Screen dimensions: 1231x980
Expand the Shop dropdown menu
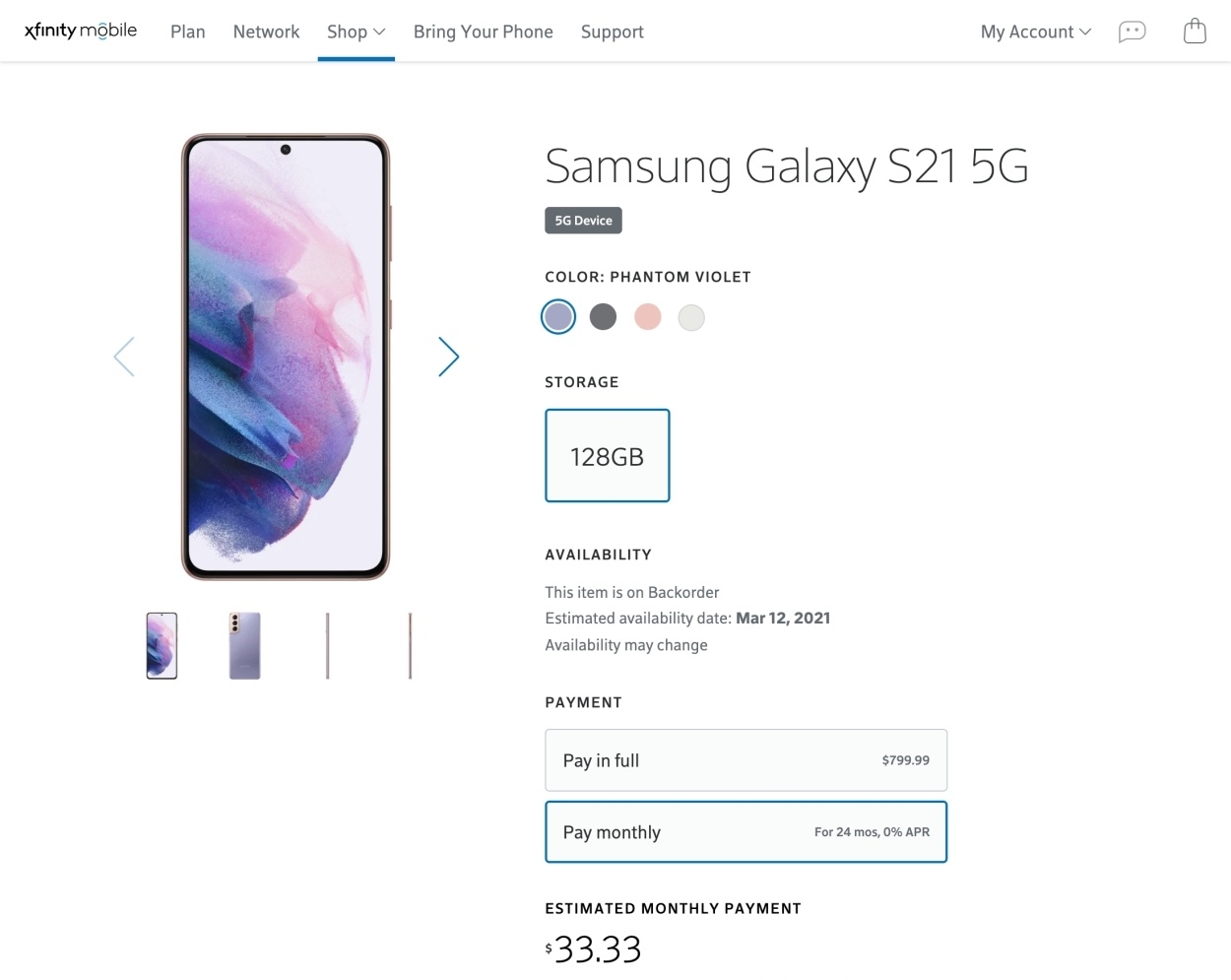pyautogui.click(x=356, y=32)
